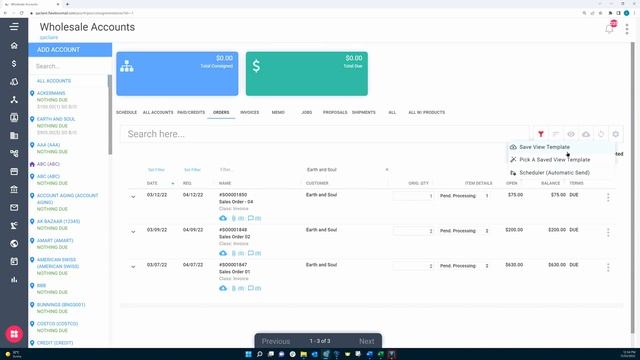
Task: Expand the 03/12/22 order row
Action: [x=133, y=197]
